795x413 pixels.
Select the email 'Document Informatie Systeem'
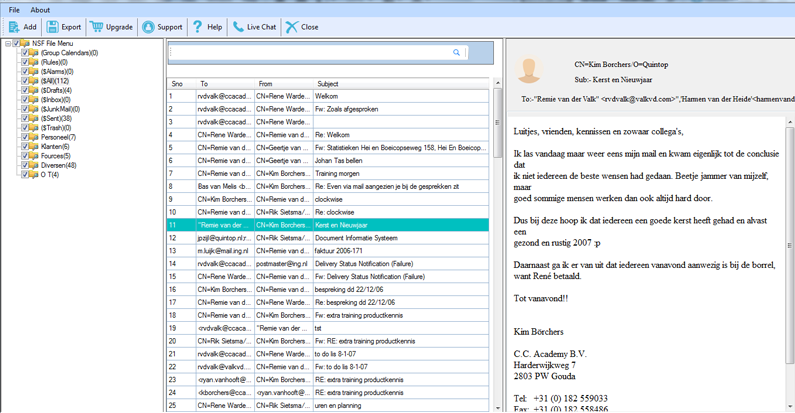(x=328, y=238)
